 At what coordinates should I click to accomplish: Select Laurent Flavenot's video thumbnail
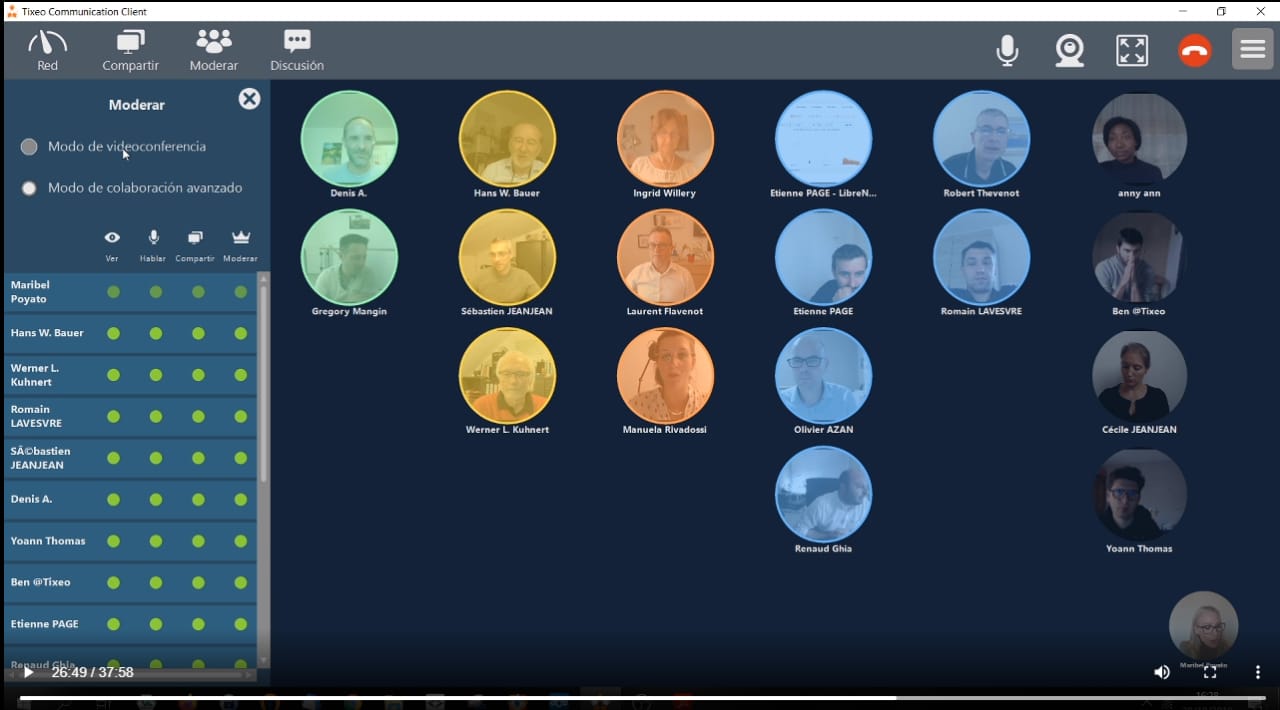coord(665,257)
